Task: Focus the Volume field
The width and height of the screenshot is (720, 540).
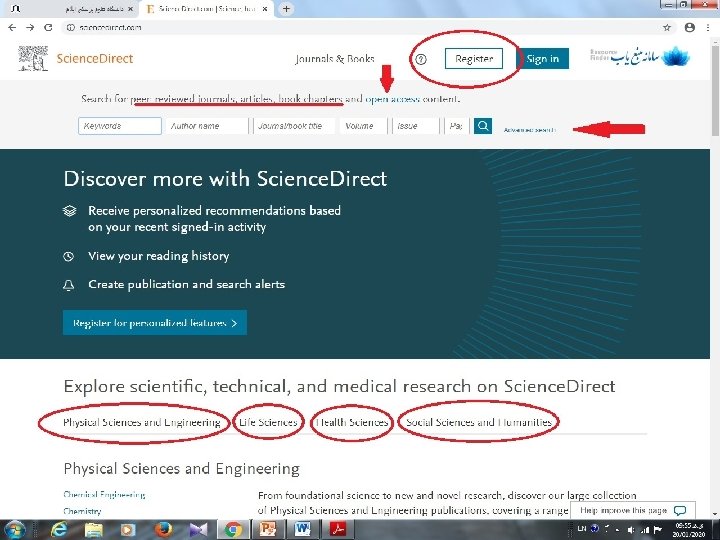Action: [364, 126]
